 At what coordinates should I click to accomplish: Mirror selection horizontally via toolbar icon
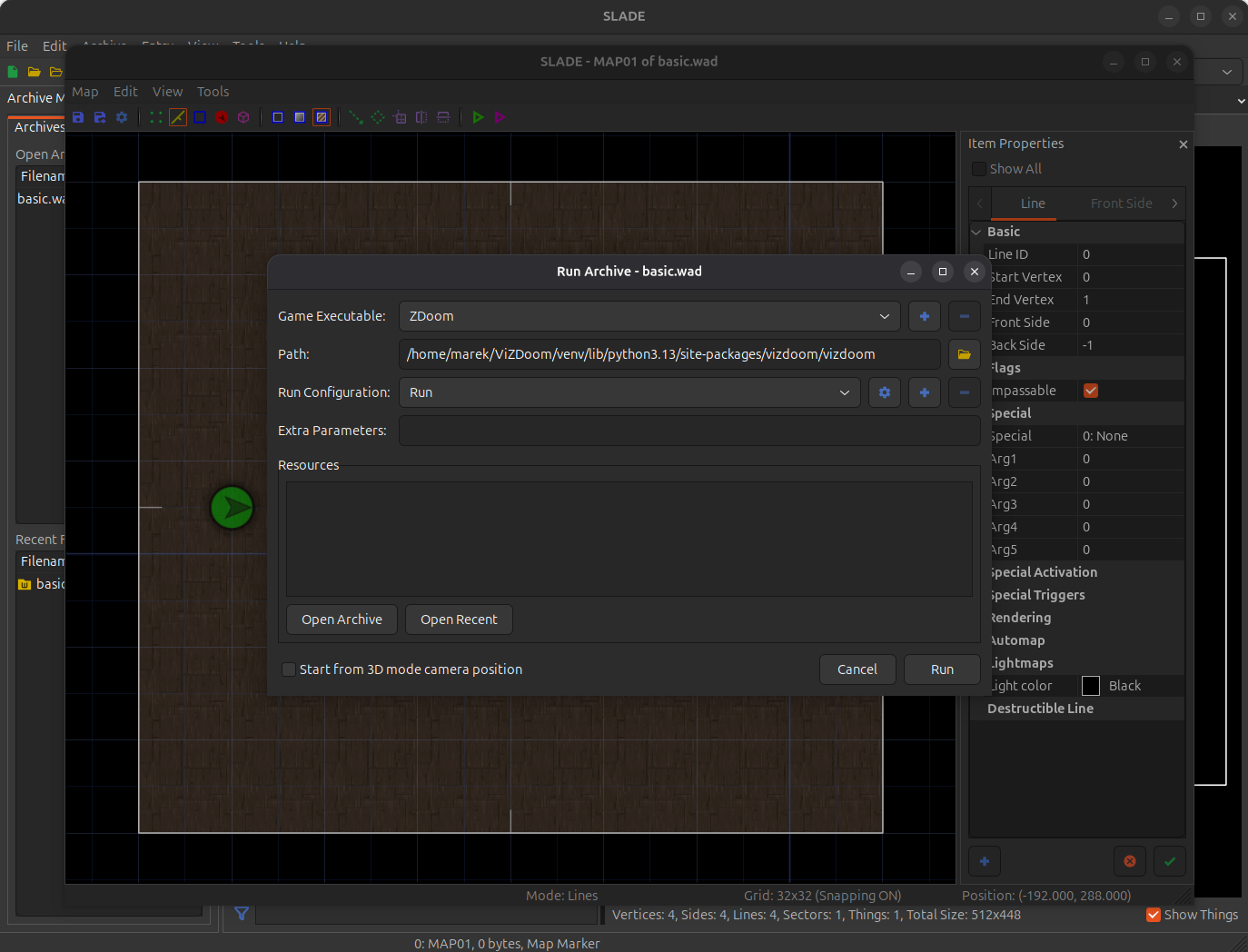(x=421, y=117)
